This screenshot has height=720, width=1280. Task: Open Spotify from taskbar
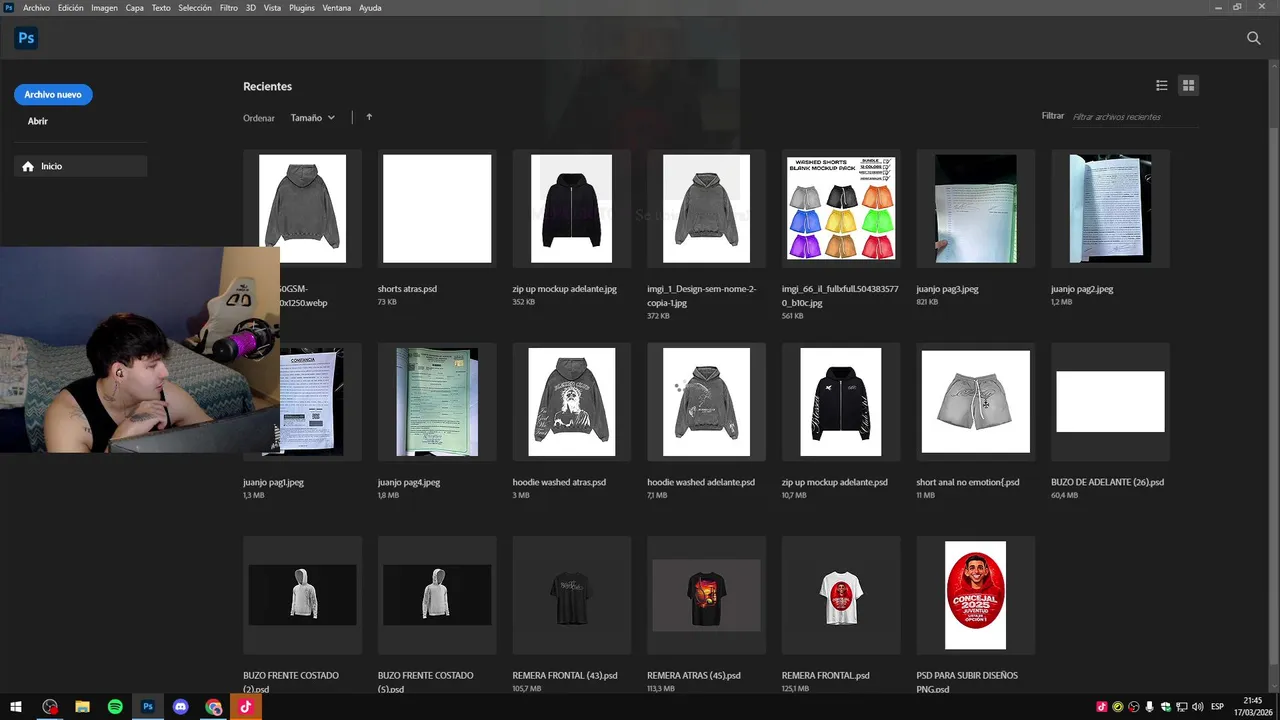click(115, 707)
